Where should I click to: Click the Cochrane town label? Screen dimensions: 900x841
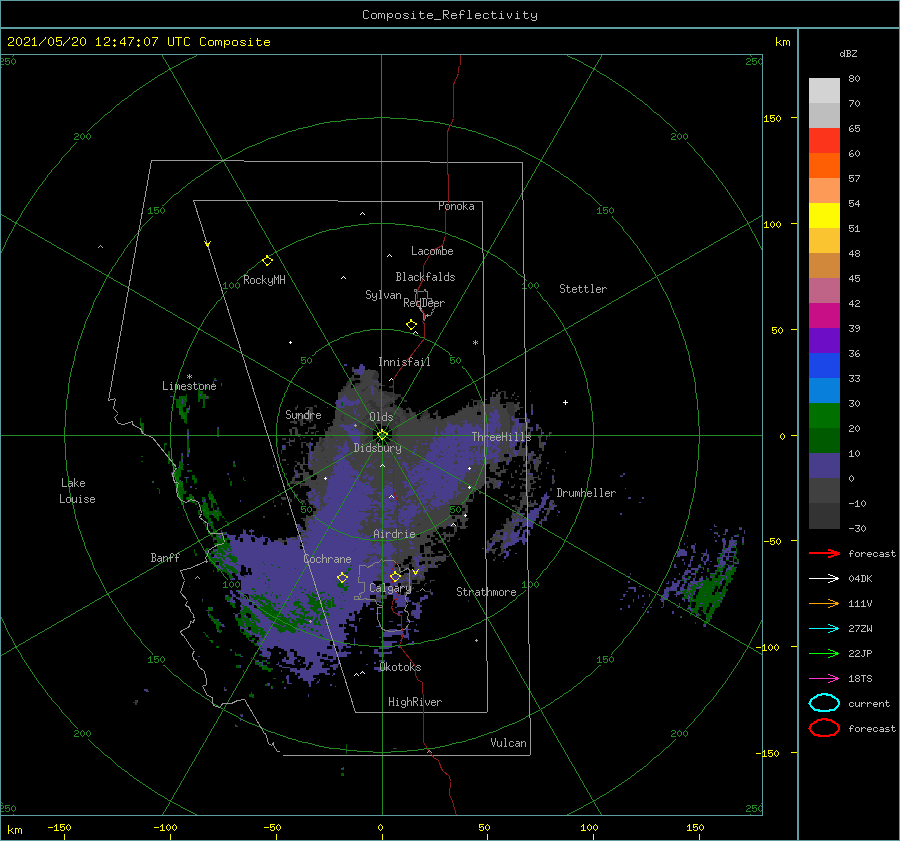[x=327, y=559]
